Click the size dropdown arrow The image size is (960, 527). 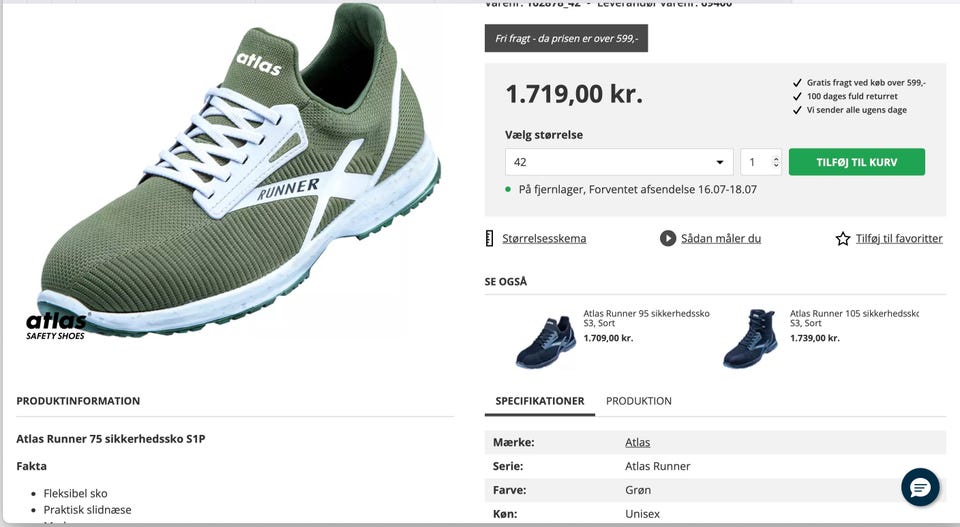tap(720, 163)
